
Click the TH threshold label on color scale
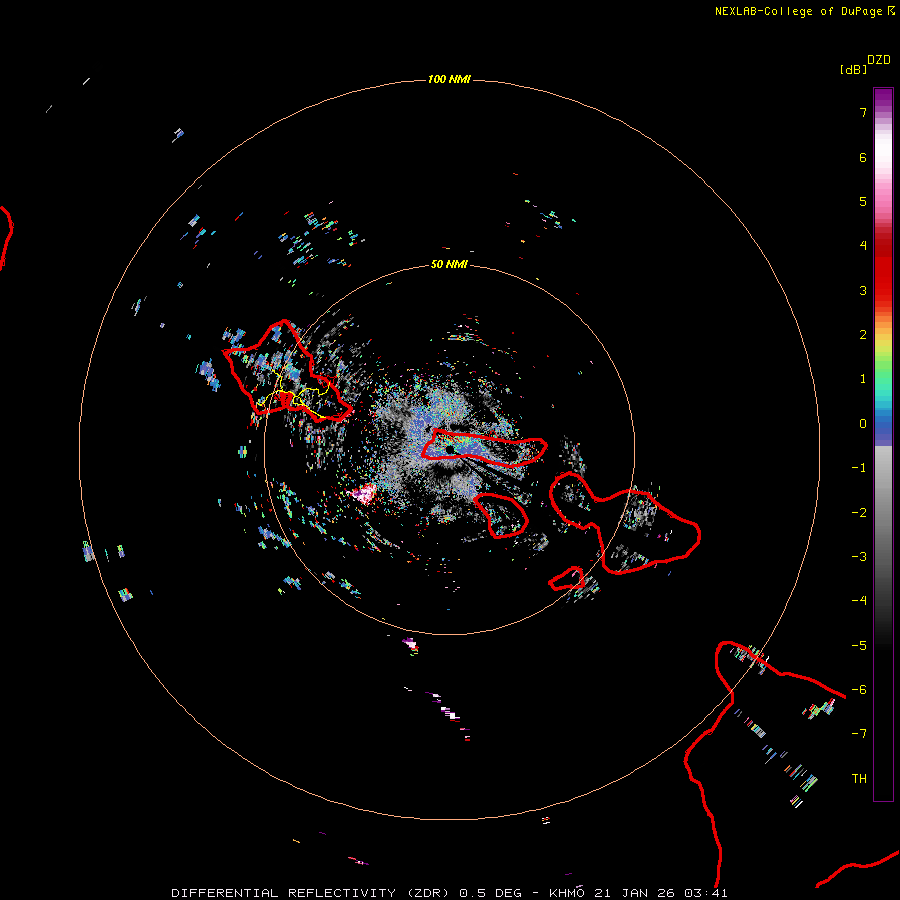pos(859,779)
